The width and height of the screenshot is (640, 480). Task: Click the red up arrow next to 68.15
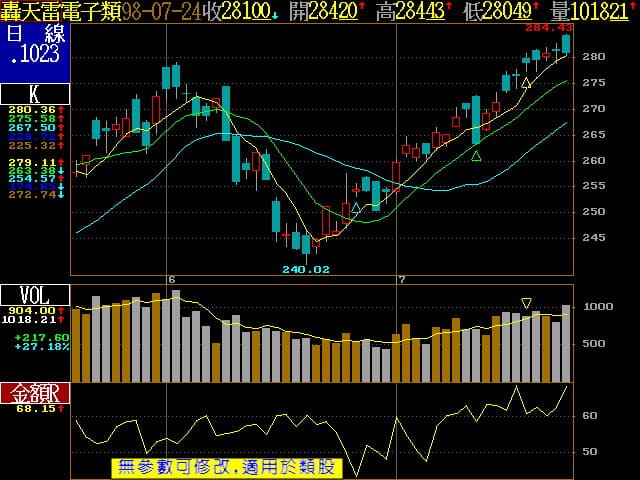click(x=61, y=408)
